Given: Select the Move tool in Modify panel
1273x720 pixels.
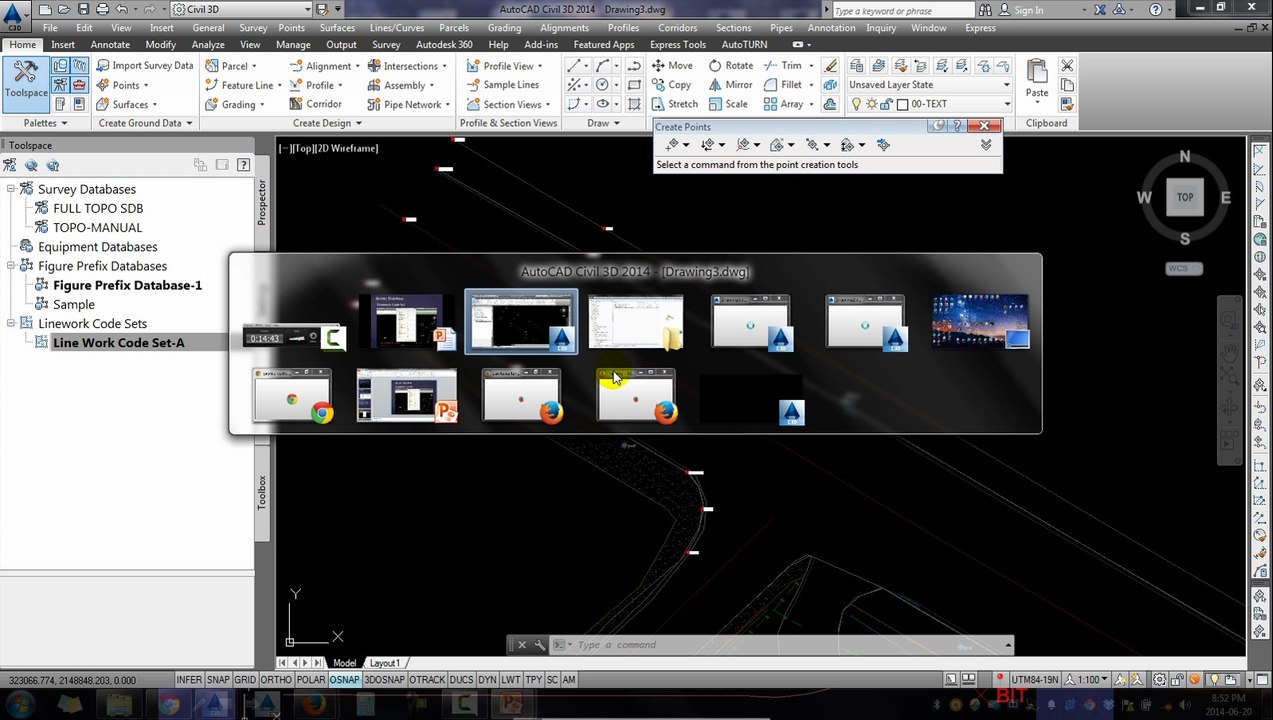Looking at the screenshot, I should (672, 66).
